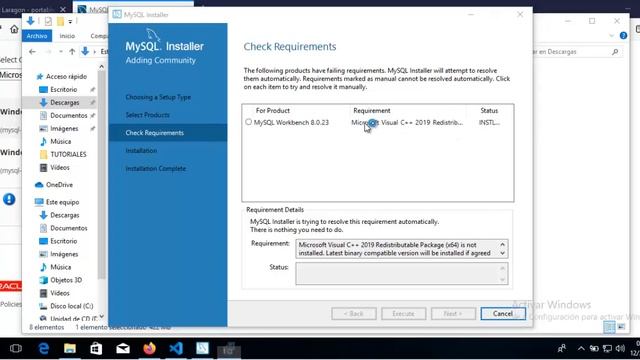This screenshot has width=640, height=360.
Task: Click the browser home icon
Action: [x=14, y=29]
